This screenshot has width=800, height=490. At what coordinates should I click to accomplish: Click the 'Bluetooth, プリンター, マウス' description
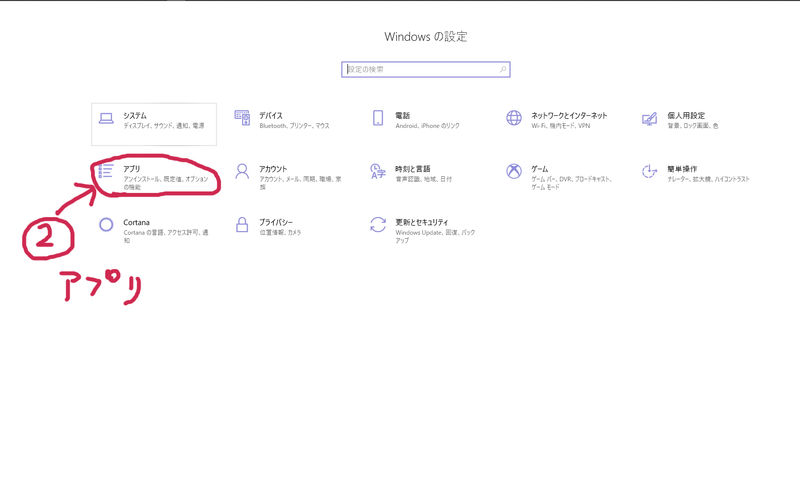(x=294, y=126)
